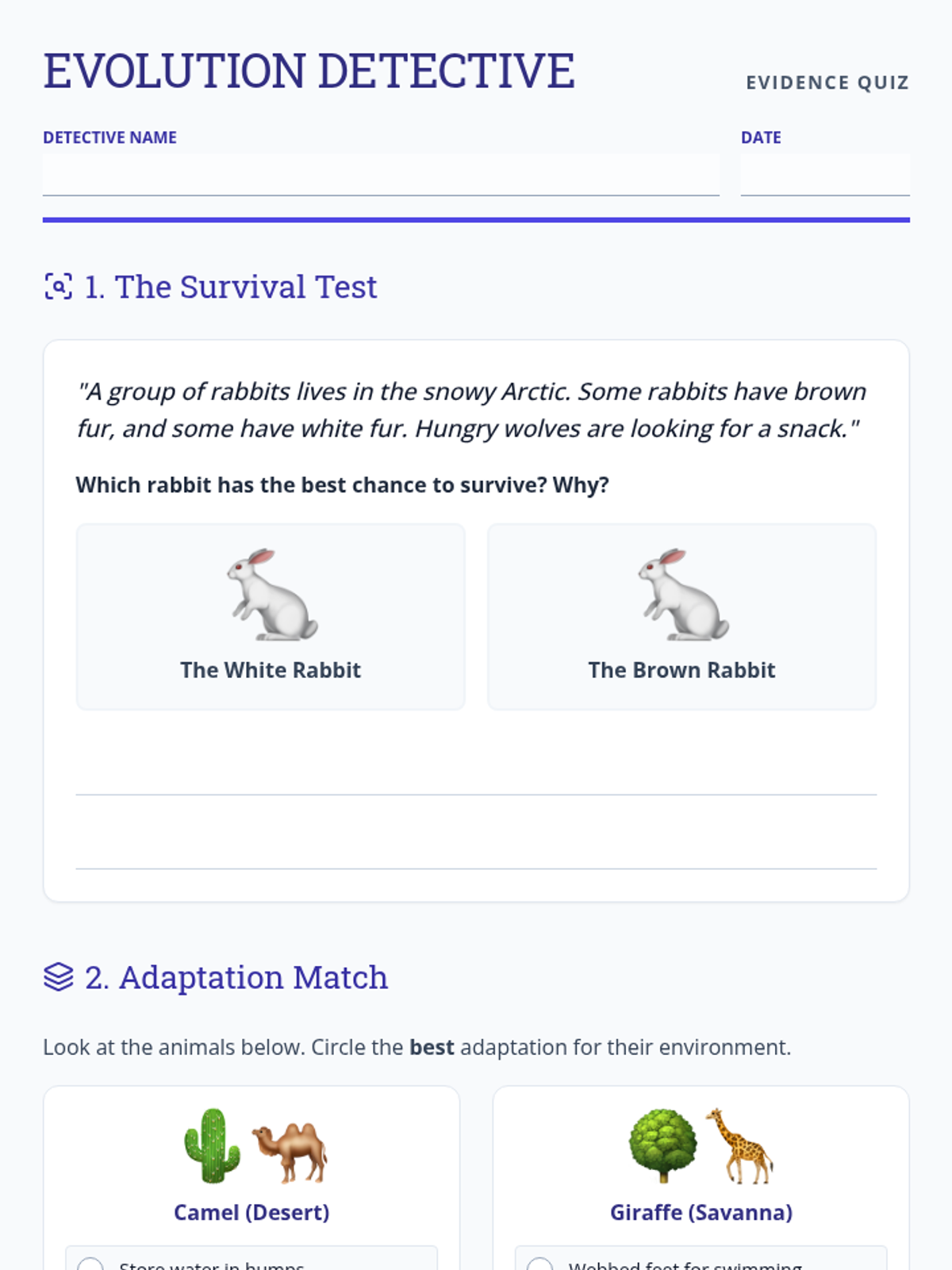Click the camel emoji icon
Viewport: 952px width, 1270px height.
tap(290, 1151)
